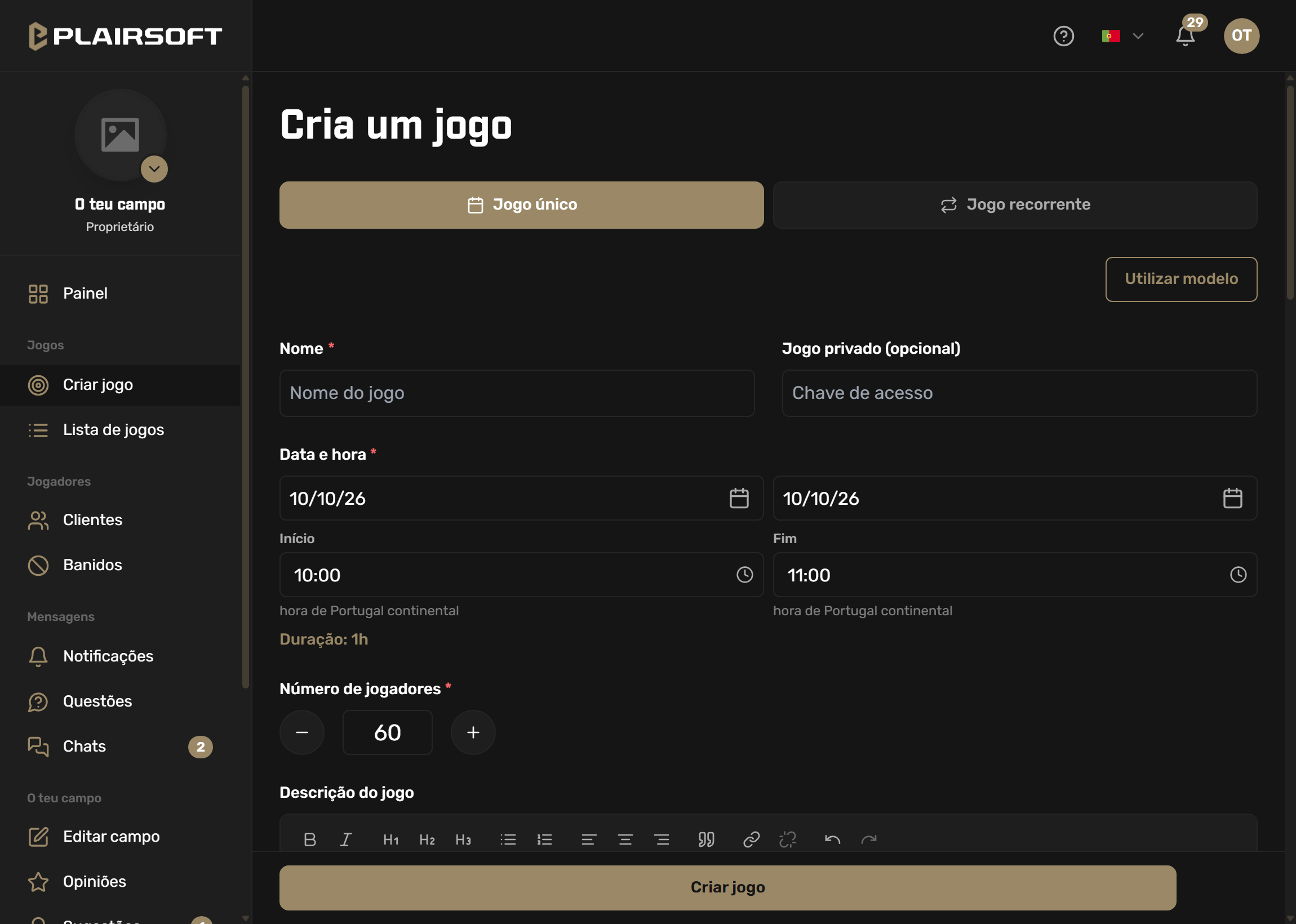Insert numbered list in description editor
This screenshot has height=924, width=1296.
coord(544,839)
